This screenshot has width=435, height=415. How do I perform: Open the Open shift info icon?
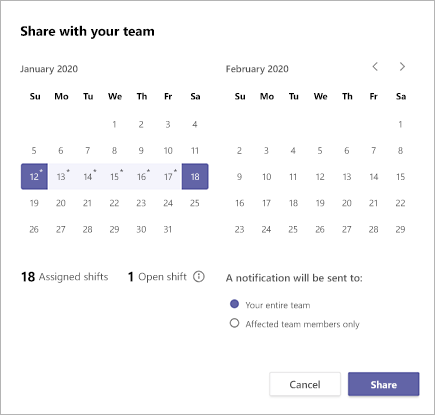pyautogui.click(x=199, y=277)
